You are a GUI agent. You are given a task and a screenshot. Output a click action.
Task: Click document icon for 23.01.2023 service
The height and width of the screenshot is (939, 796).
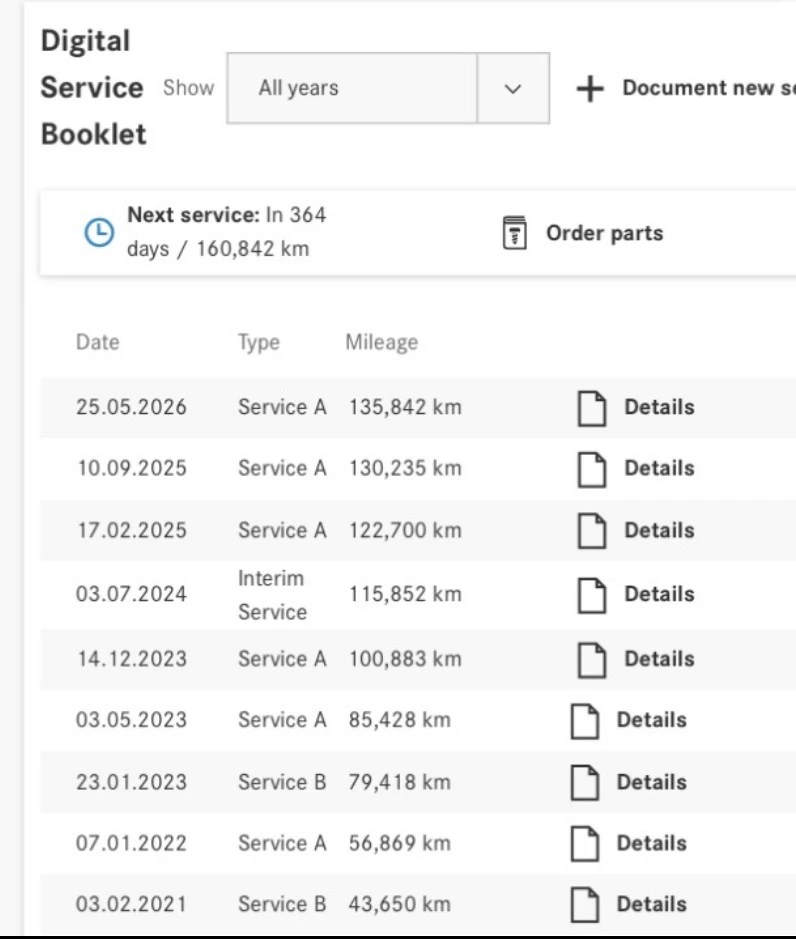585,783
